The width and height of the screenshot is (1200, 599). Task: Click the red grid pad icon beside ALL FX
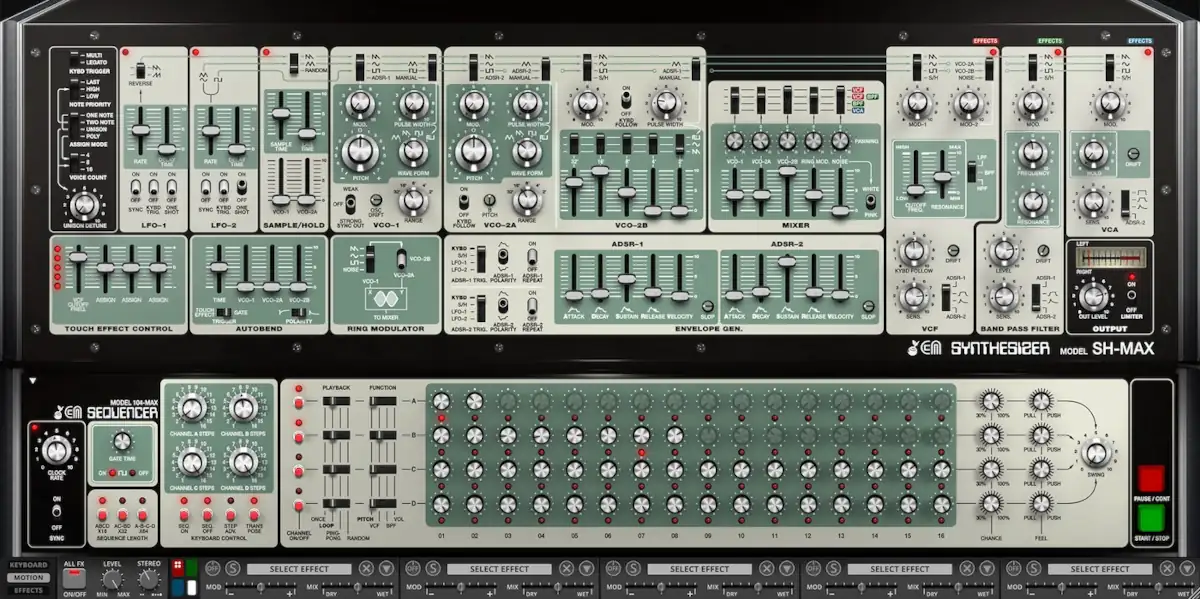[x=177, y=568]
